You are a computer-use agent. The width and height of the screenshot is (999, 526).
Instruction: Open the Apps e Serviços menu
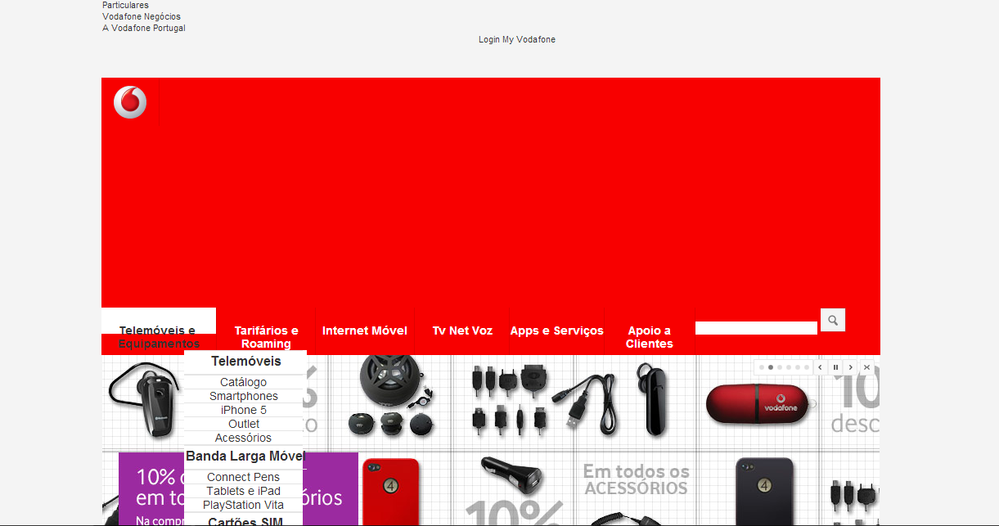coord(556,331)
